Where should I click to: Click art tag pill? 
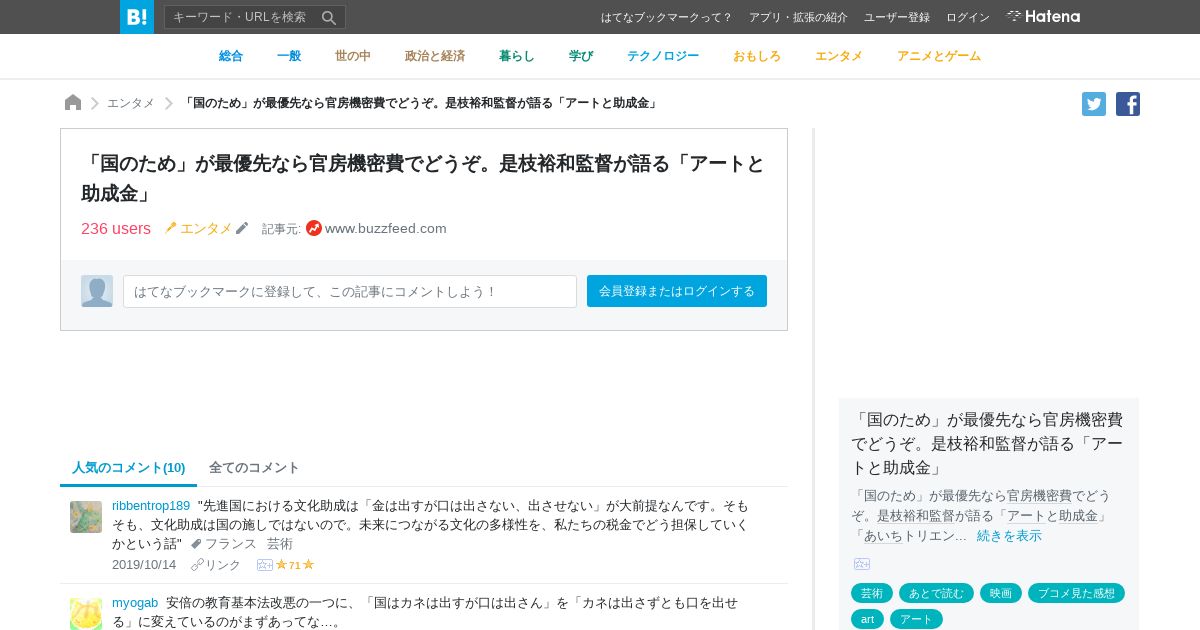867,619
